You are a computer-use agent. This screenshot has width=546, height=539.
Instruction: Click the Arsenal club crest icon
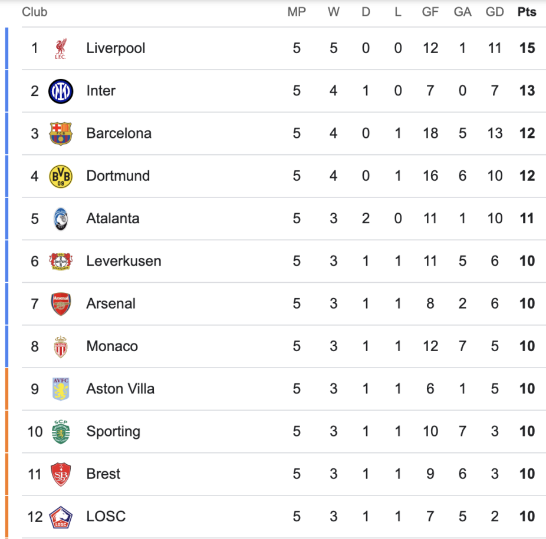tap(61, 304)
